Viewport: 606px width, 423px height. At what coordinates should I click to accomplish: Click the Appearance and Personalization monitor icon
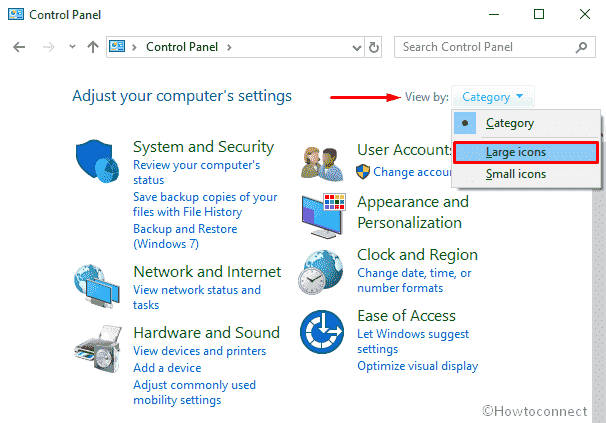point(323,216)
